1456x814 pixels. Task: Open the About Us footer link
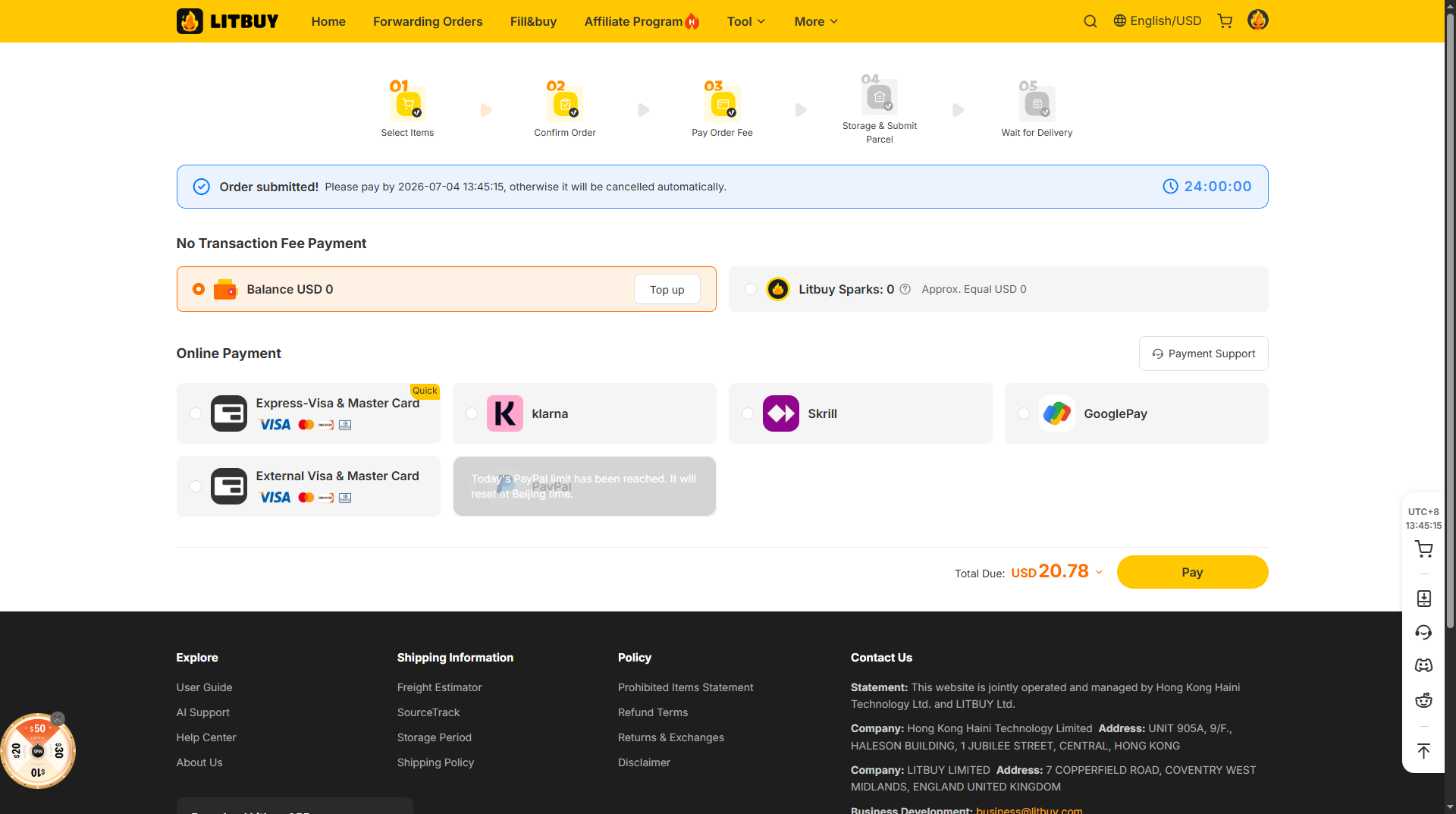tap(199, 762)
